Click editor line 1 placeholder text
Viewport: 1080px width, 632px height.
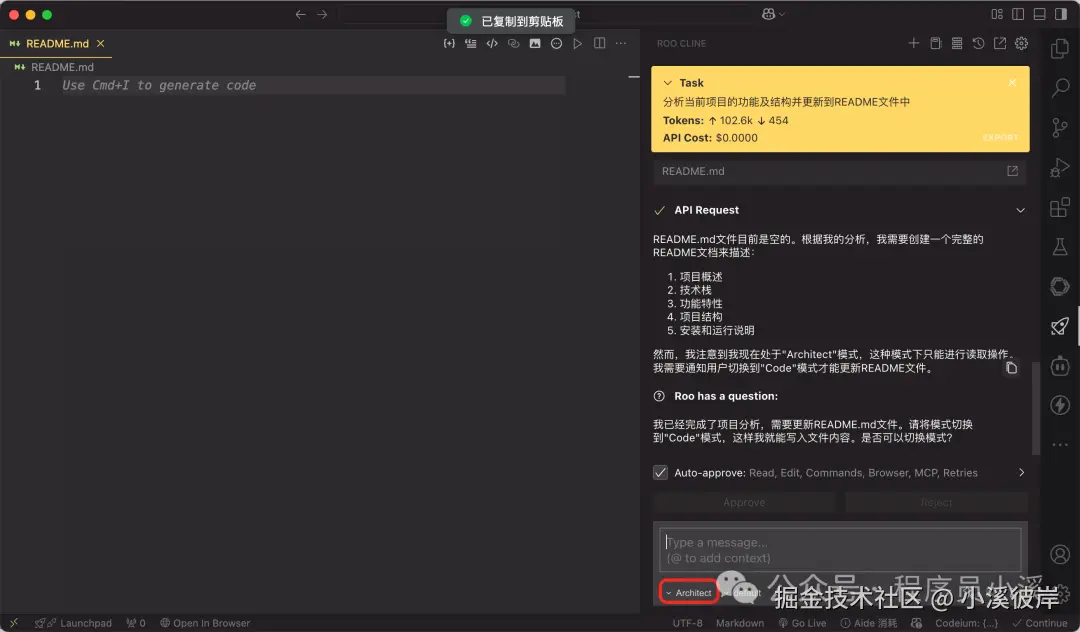point(159,85)
